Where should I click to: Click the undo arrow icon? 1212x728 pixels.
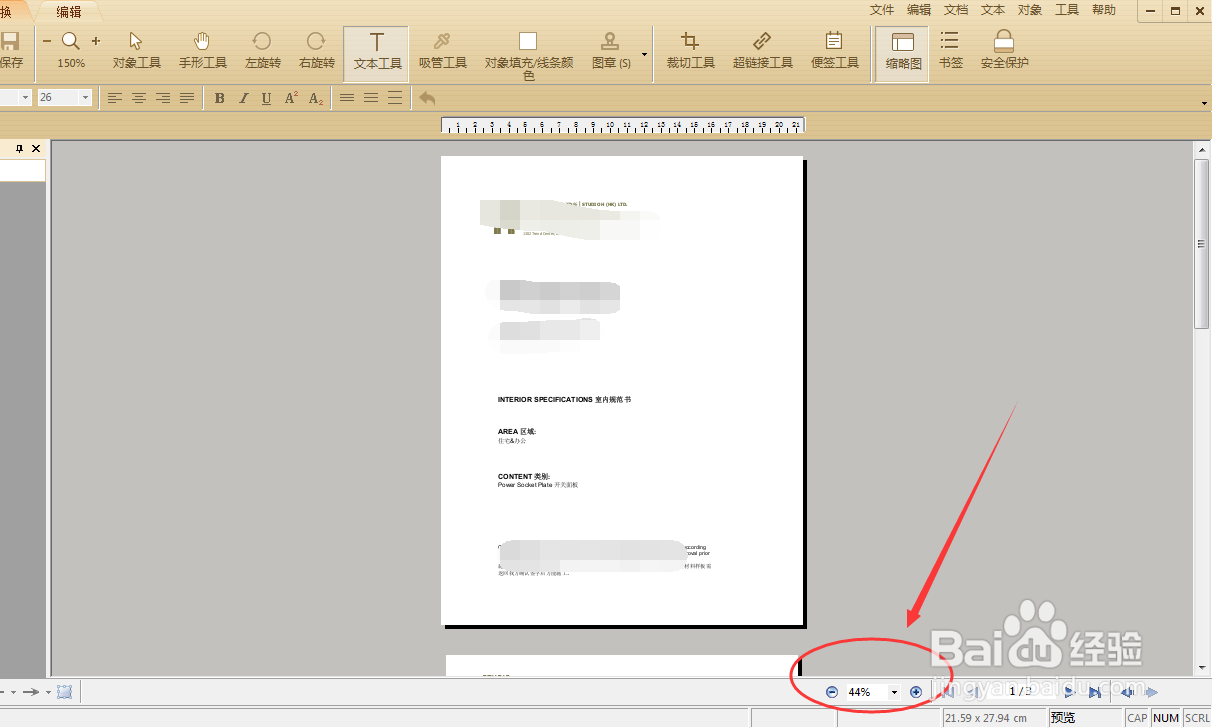click(x=427, y=98)
